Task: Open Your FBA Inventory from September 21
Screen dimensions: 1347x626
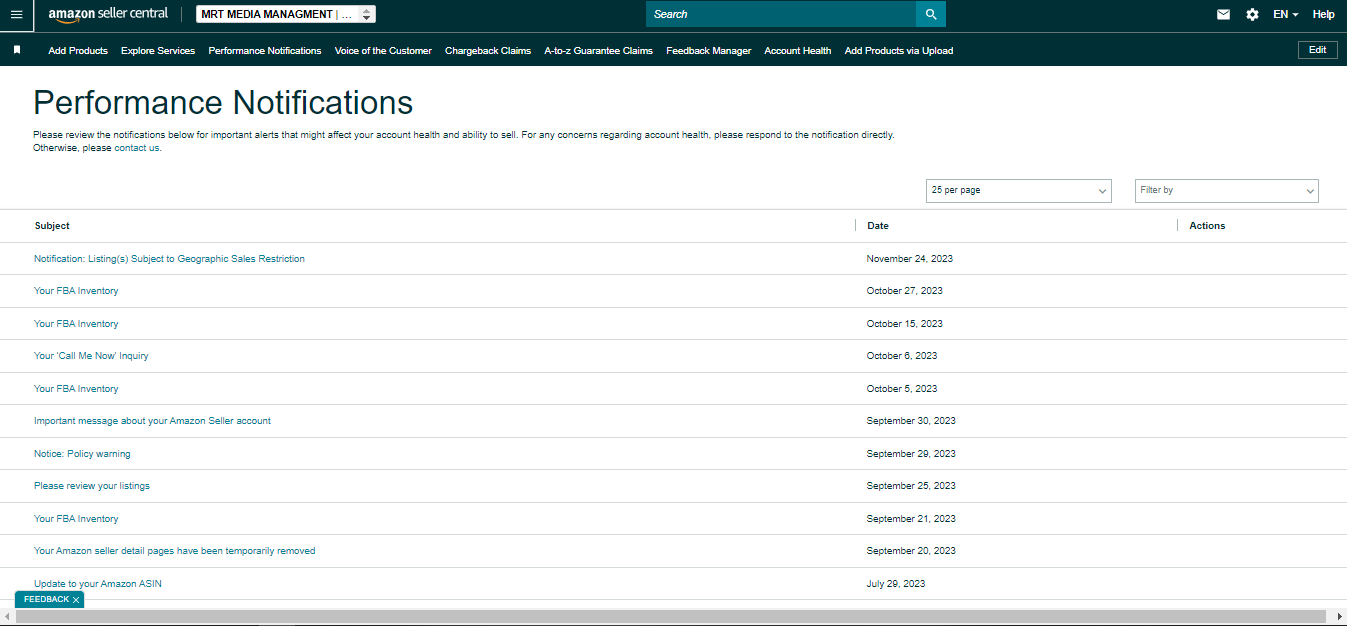Action: click(76, 519)
